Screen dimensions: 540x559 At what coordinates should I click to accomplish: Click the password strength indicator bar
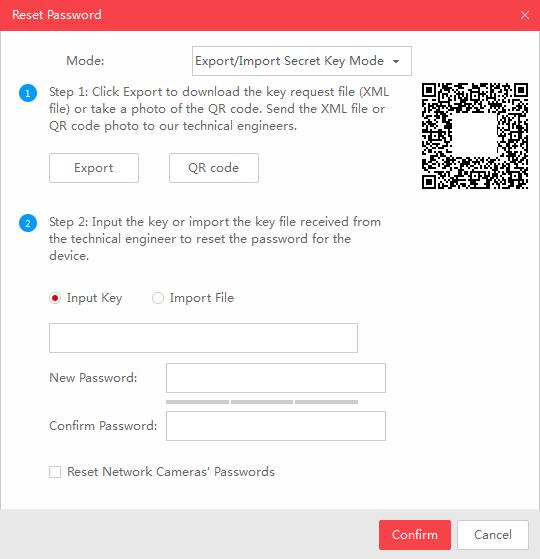[x=262, y=402]
